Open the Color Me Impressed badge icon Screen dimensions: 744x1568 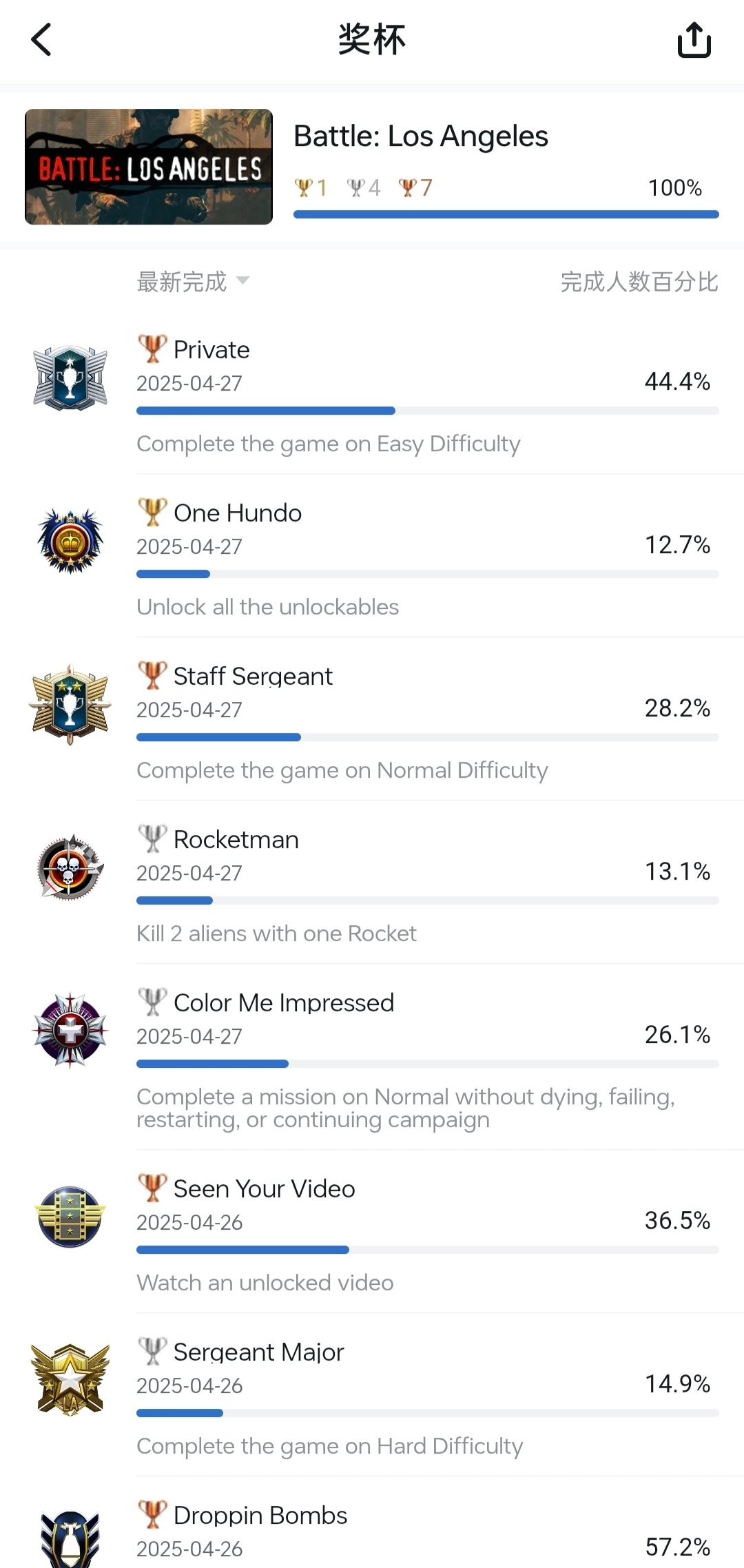click(x=70, y=1031)
